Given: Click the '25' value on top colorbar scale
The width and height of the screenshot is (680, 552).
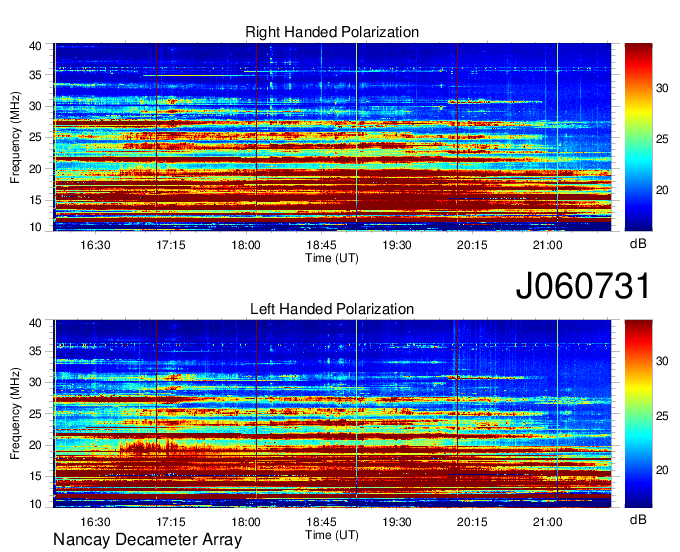Looking at the screenshot, I should 662,139.
